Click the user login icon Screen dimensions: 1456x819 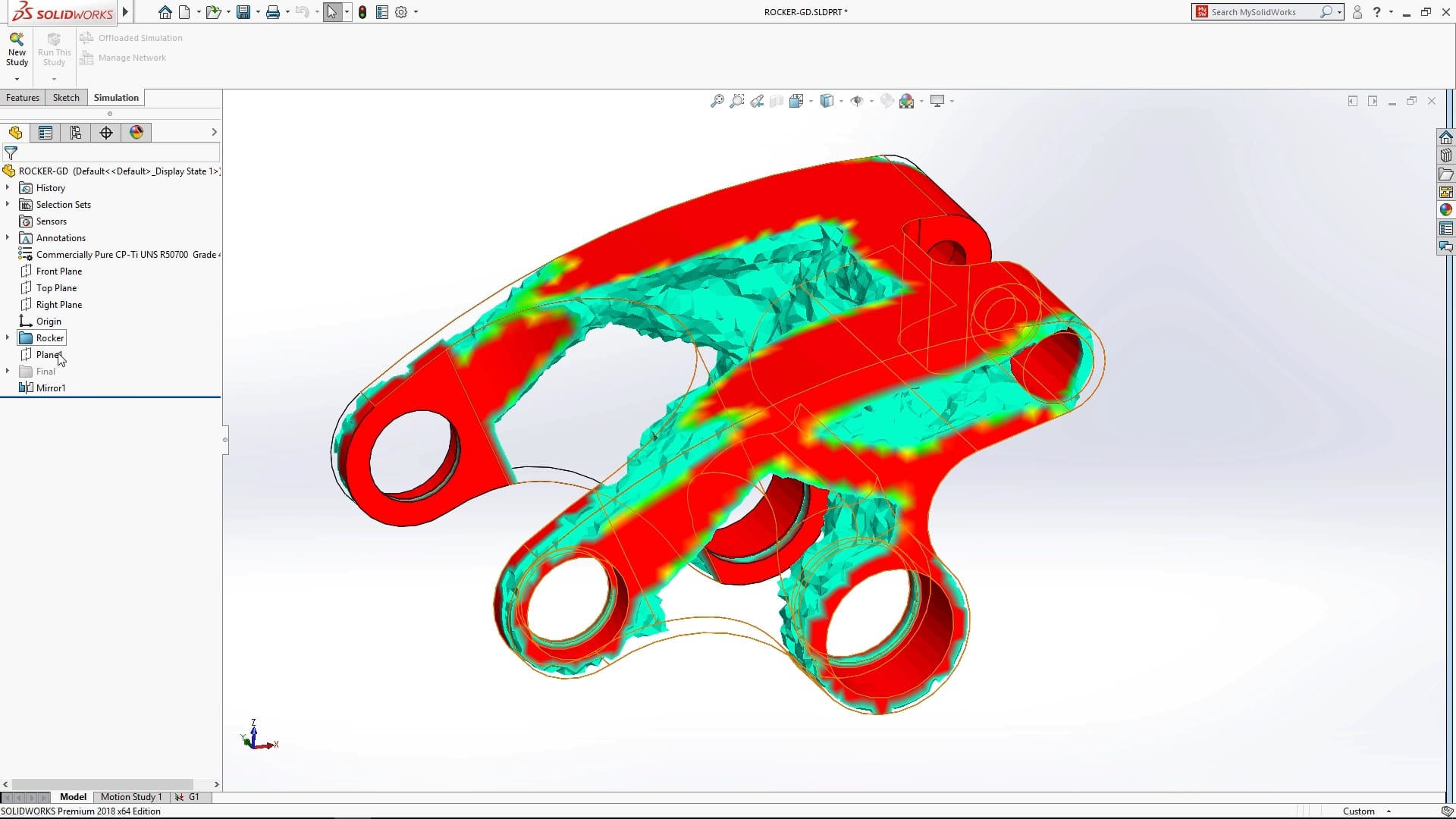tap(1357, 12)
